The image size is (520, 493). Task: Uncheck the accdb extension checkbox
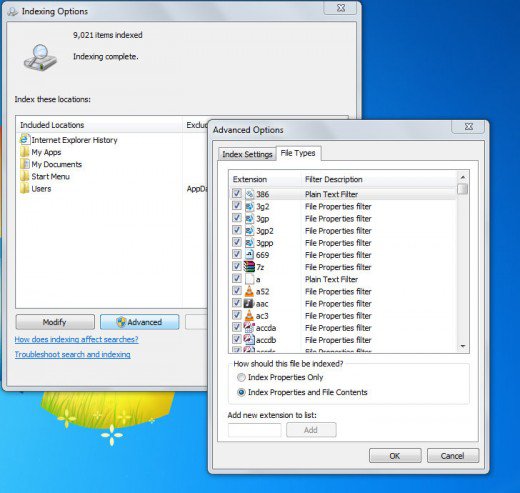coord(237,339)
